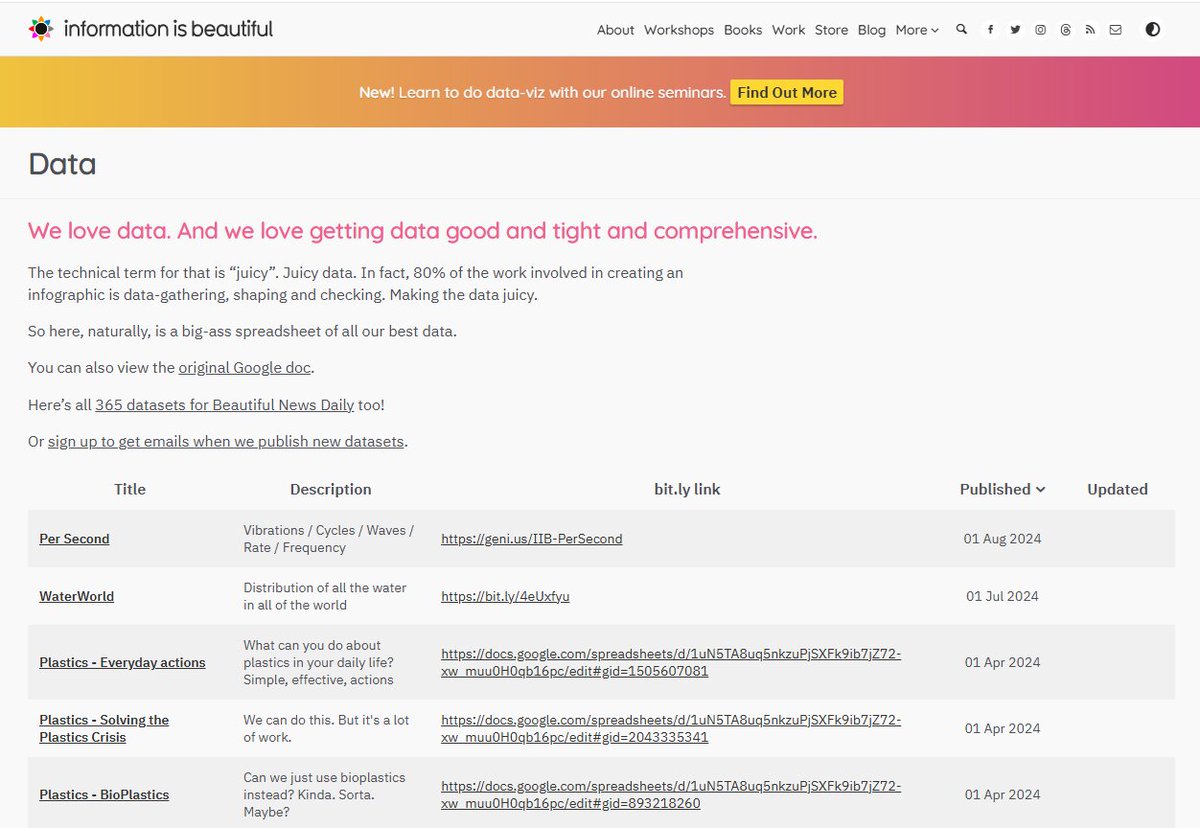1200x828 pixels.
Task: Click the Updated column header
Action: coord(1117,489)
